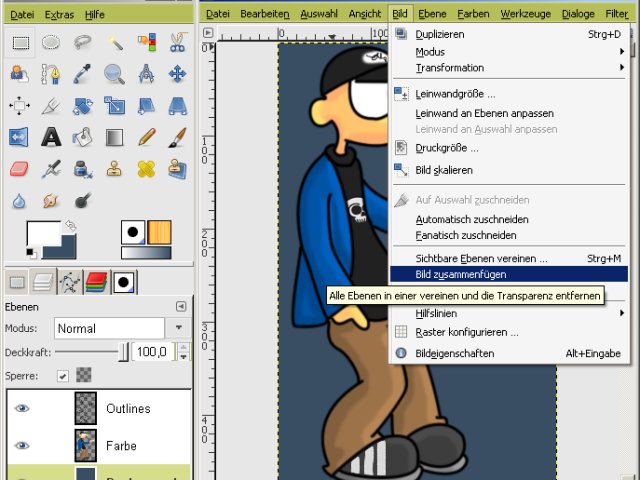Select the Zoom magnifier tool
This screenshot has width=640, height=480.
tap(114, 74)
